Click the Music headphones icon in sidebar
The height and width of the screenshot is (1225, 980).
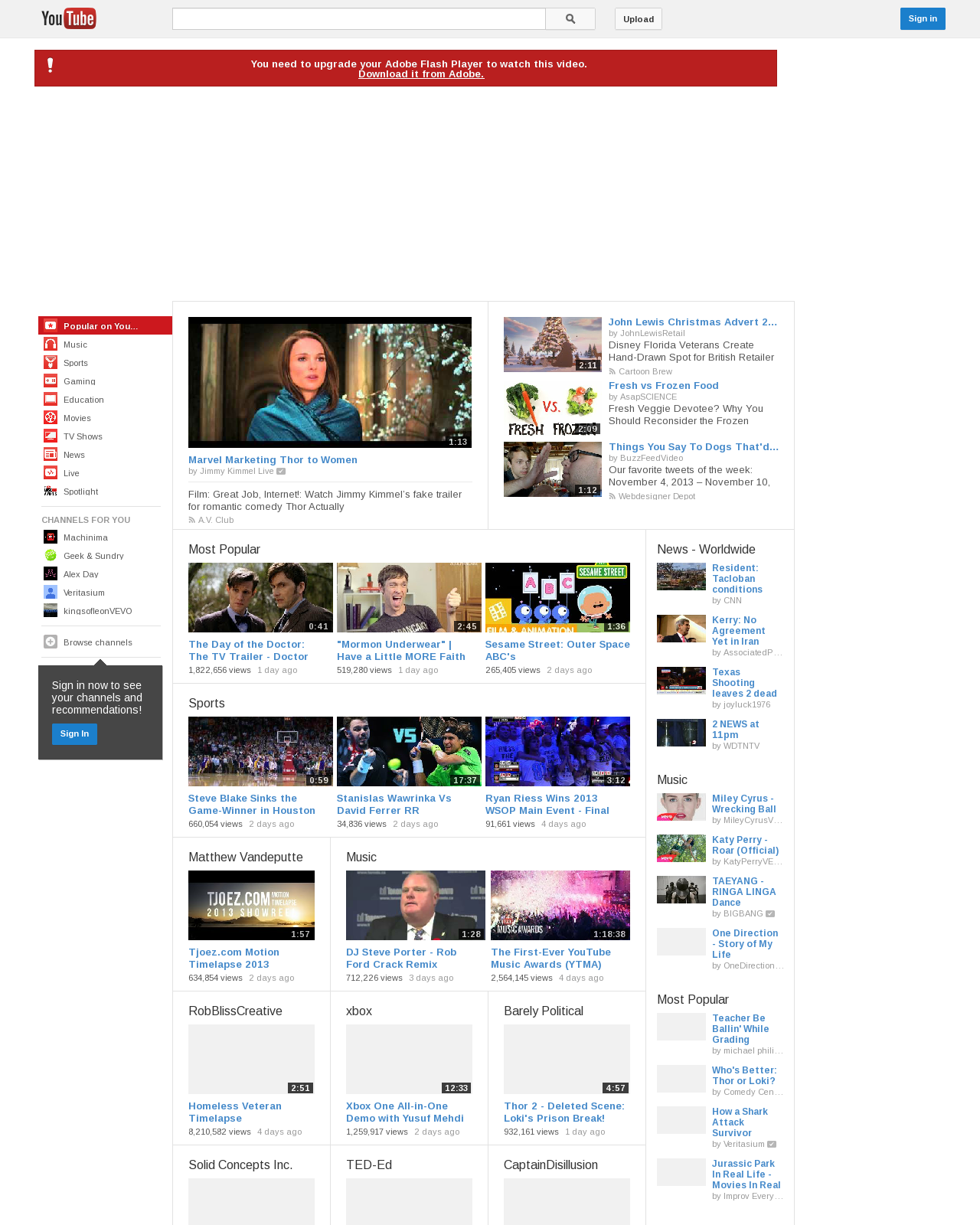tap(51, 344)
